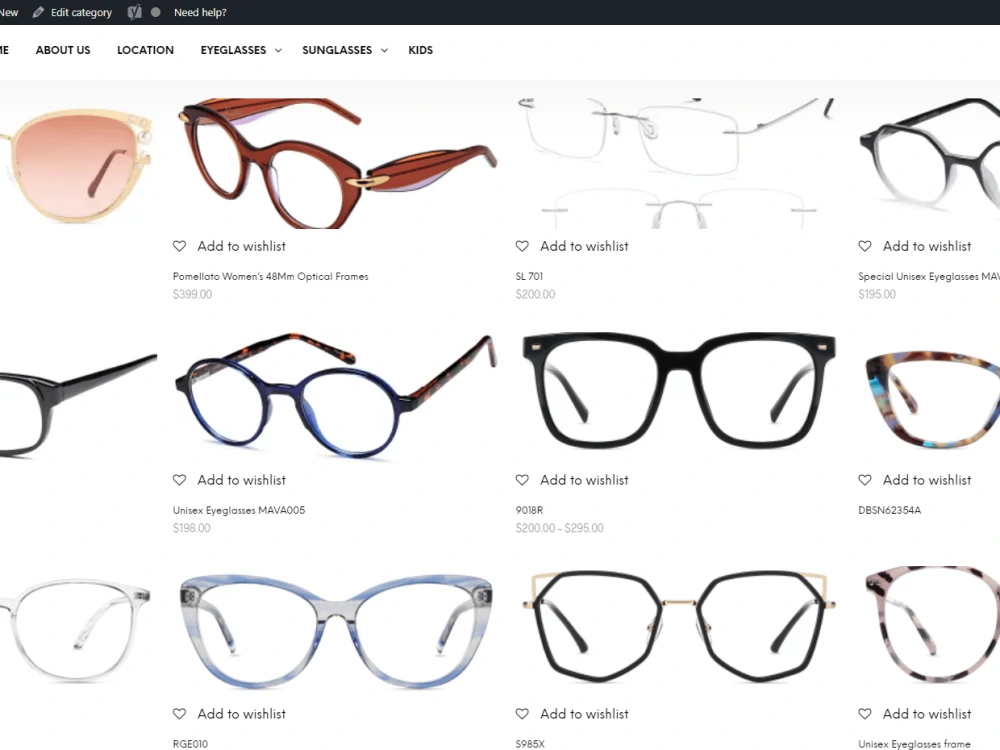
Task: Add RGE010 to wishlist
Action: pos(241,714)
